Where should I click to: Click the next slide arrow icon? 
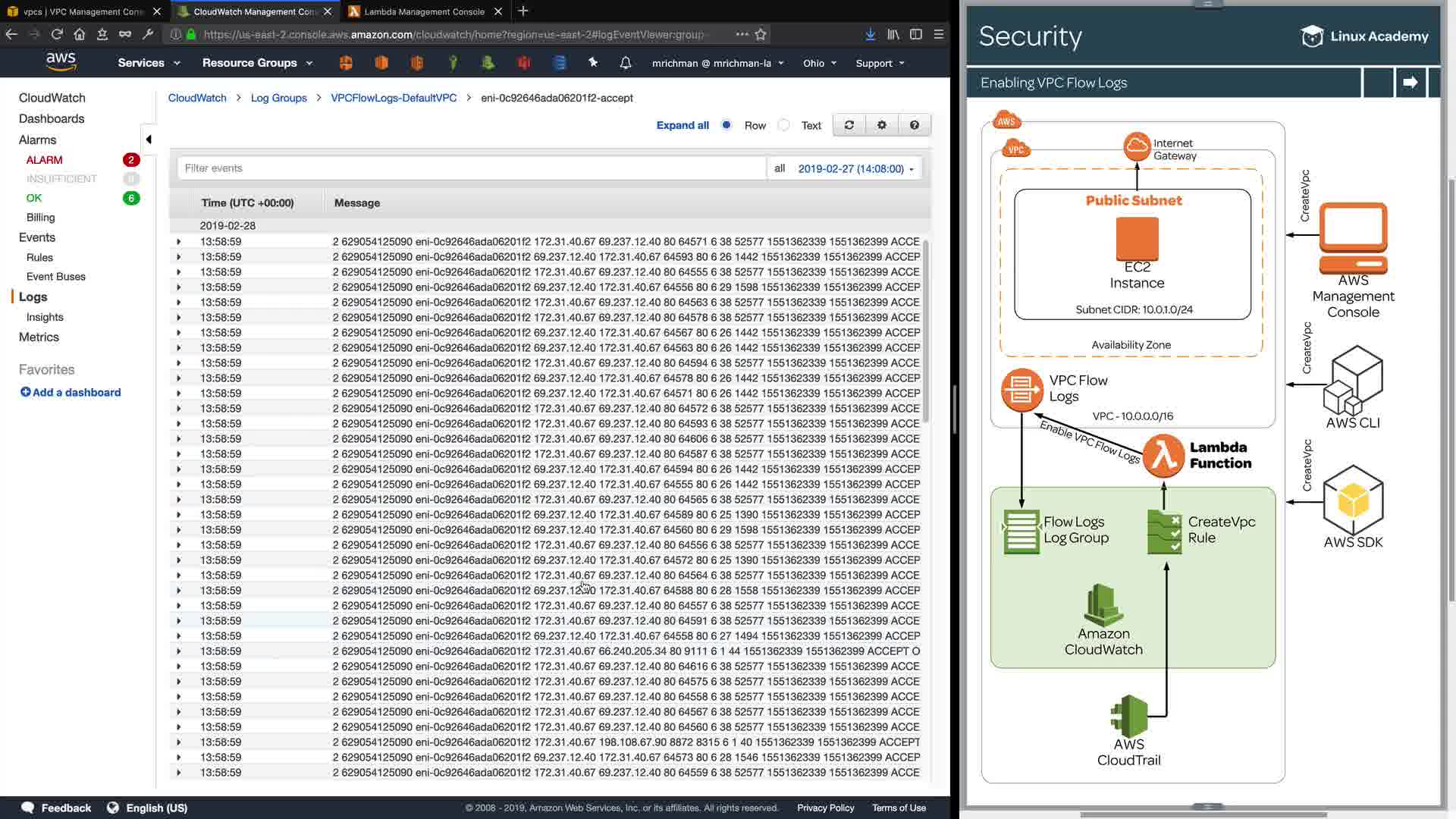(1410, 82)
